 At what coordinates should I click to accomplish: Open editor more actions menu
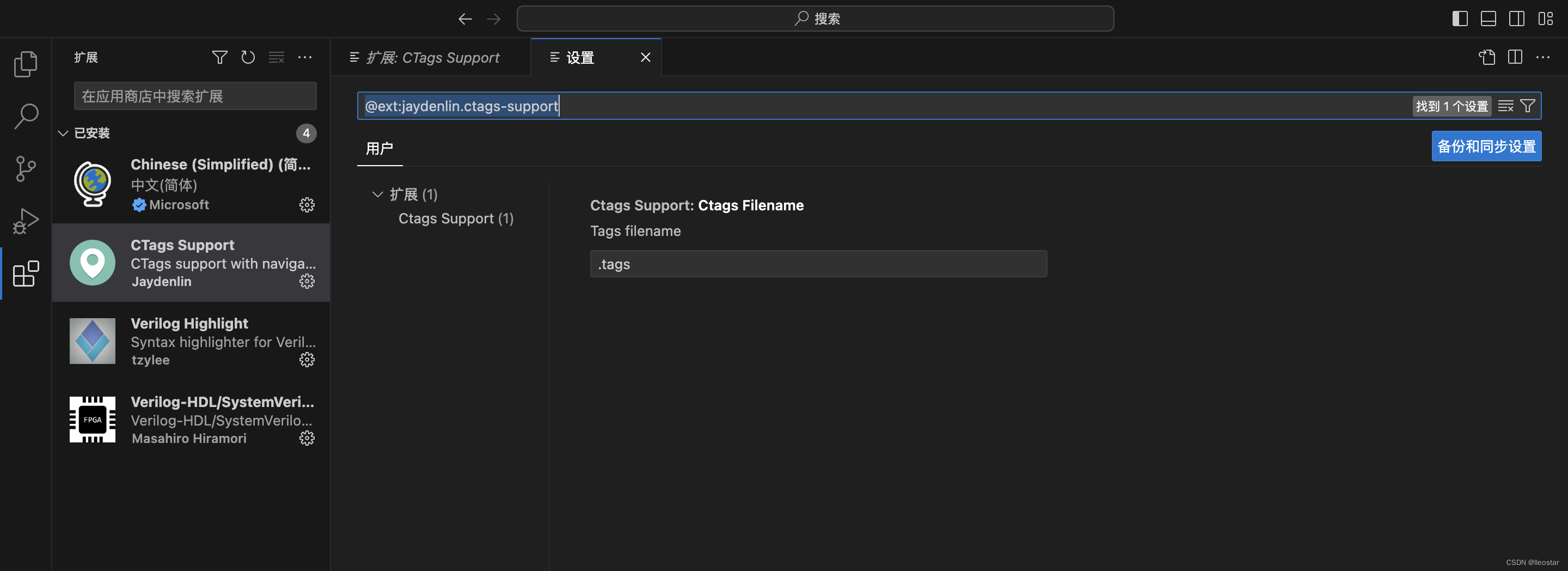point(1543,57)
